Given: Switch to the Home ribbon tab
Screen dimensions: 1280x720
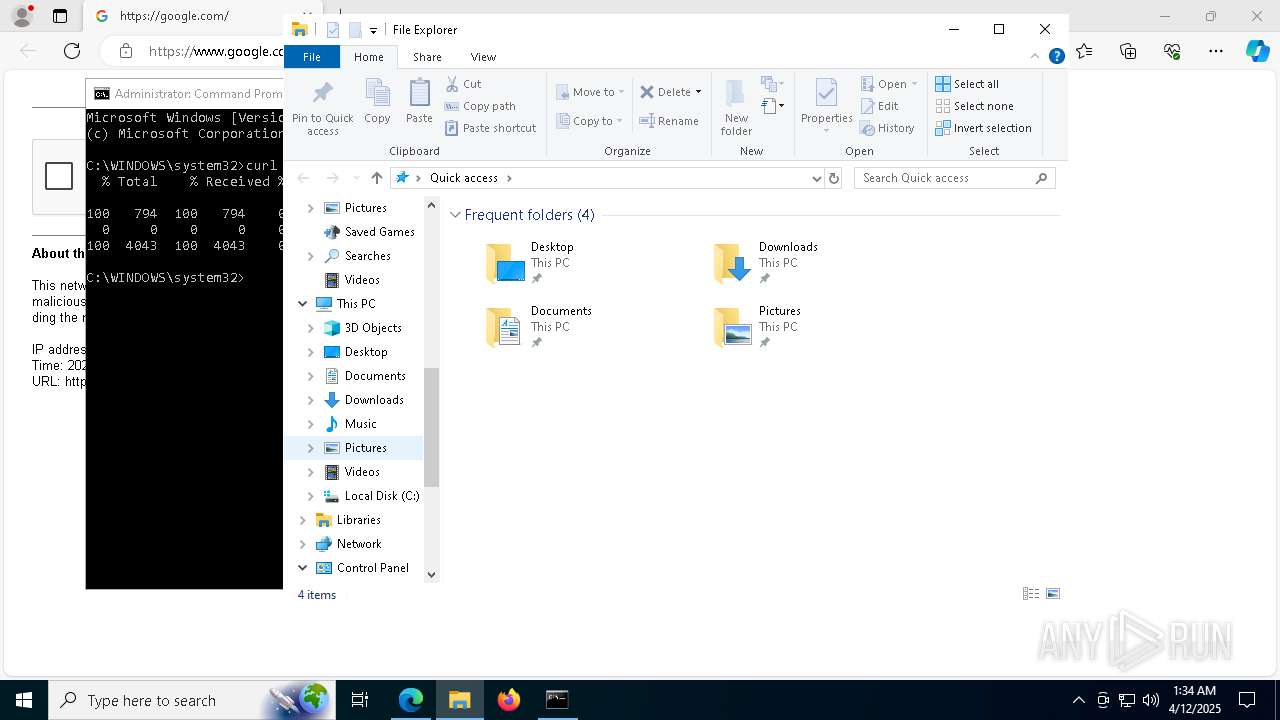Looking at the screenshot, I should (369, 57).
